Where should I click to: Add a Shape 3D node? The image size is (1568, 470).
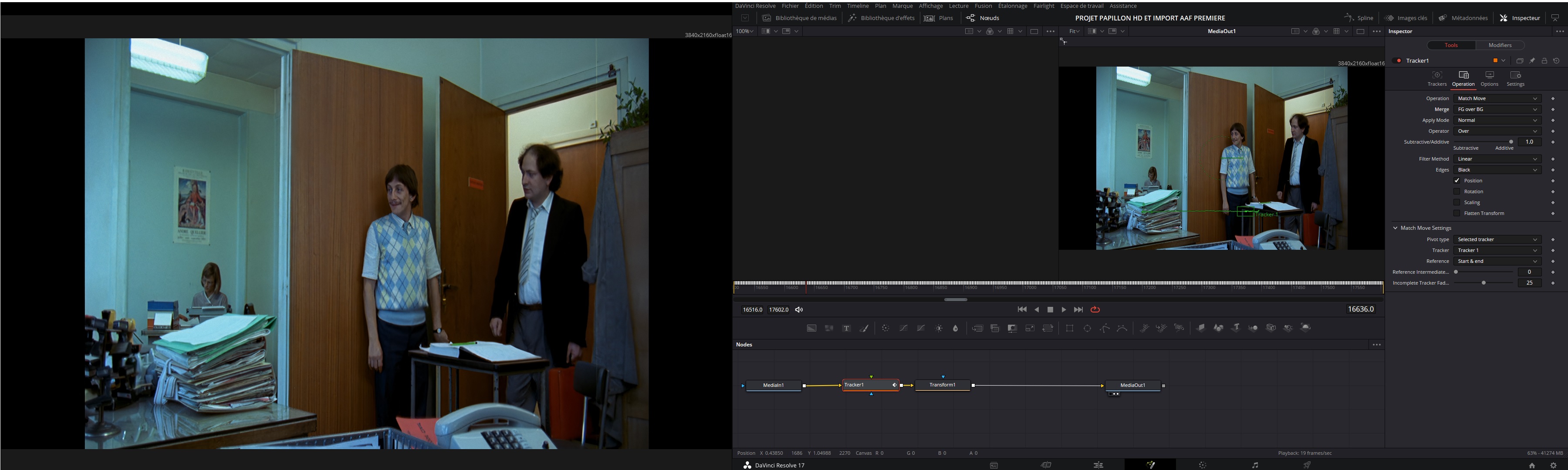click(x=1218, y=328)
